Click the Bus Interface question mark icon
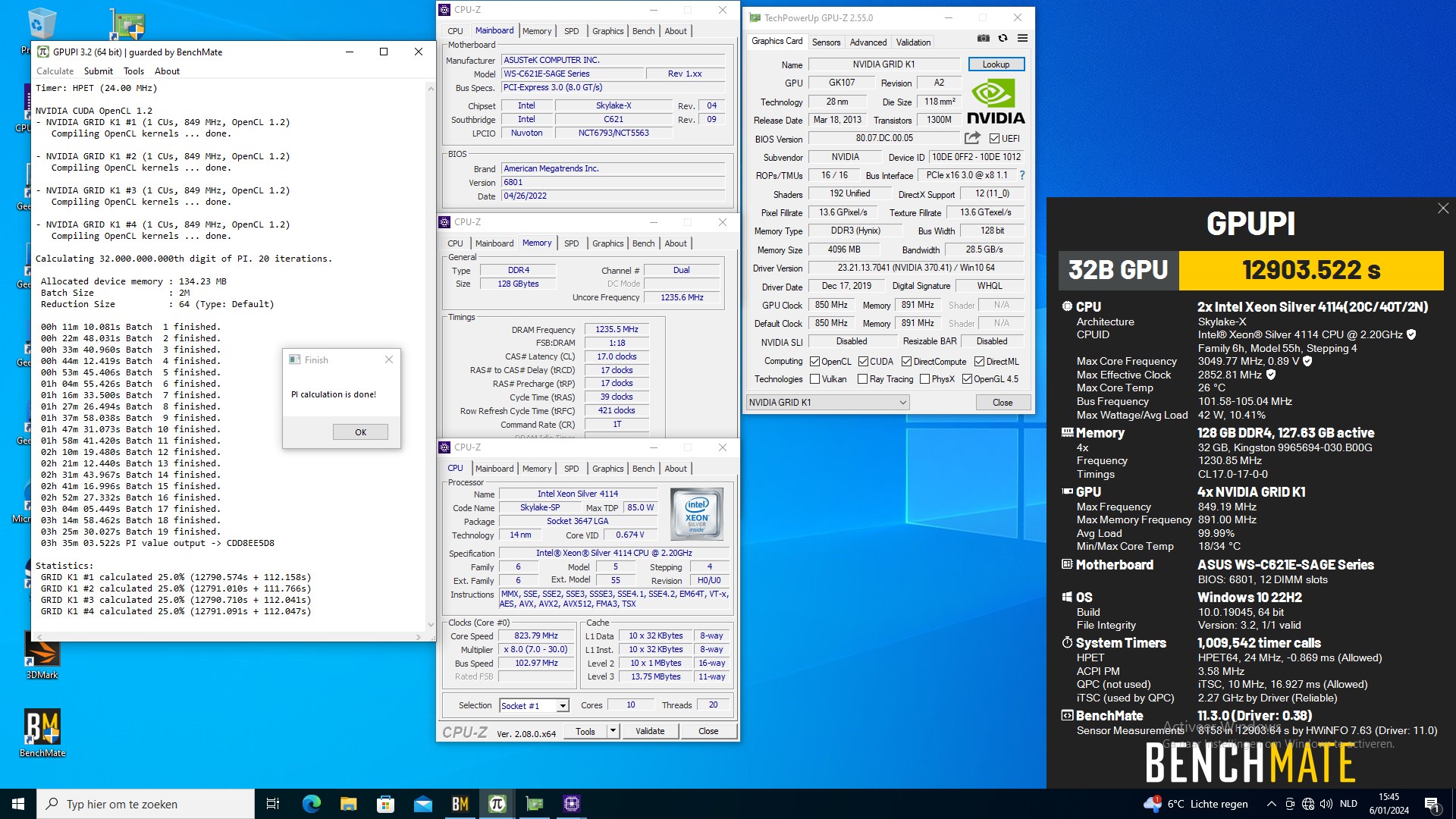This screenshot has height=819, width=1456. (1021, 175)
